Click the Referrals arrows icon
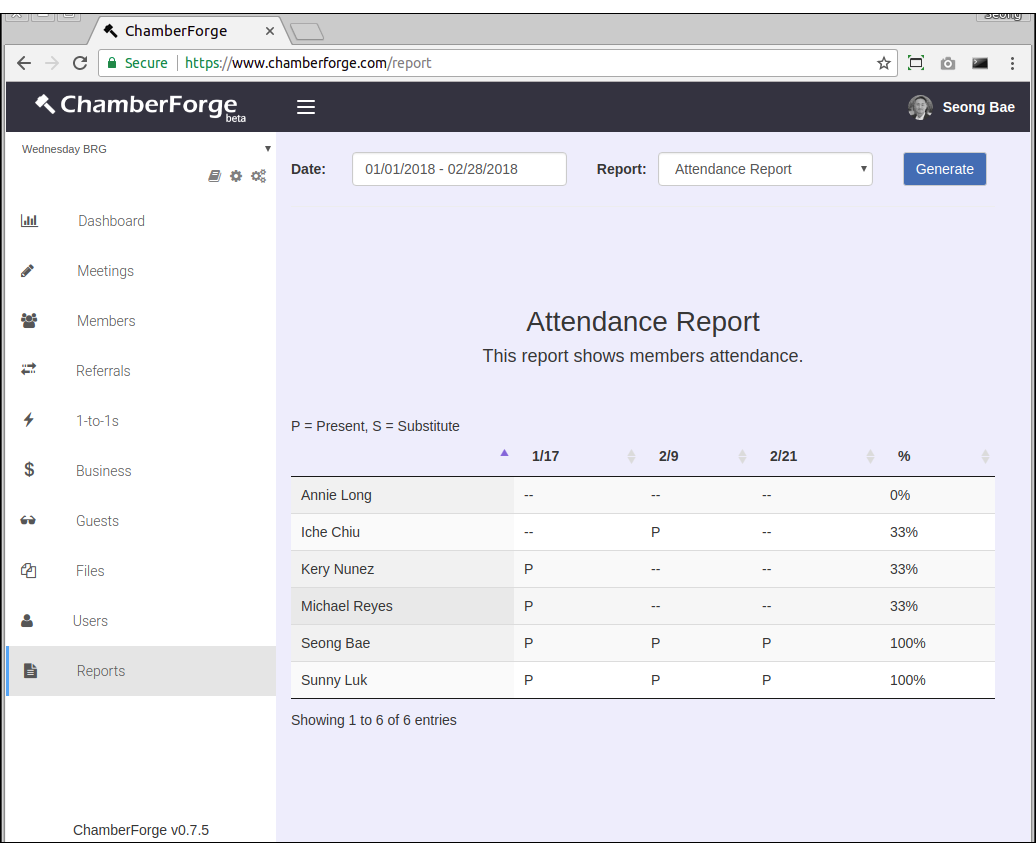 pyautogui.click(x=29, y=370)
